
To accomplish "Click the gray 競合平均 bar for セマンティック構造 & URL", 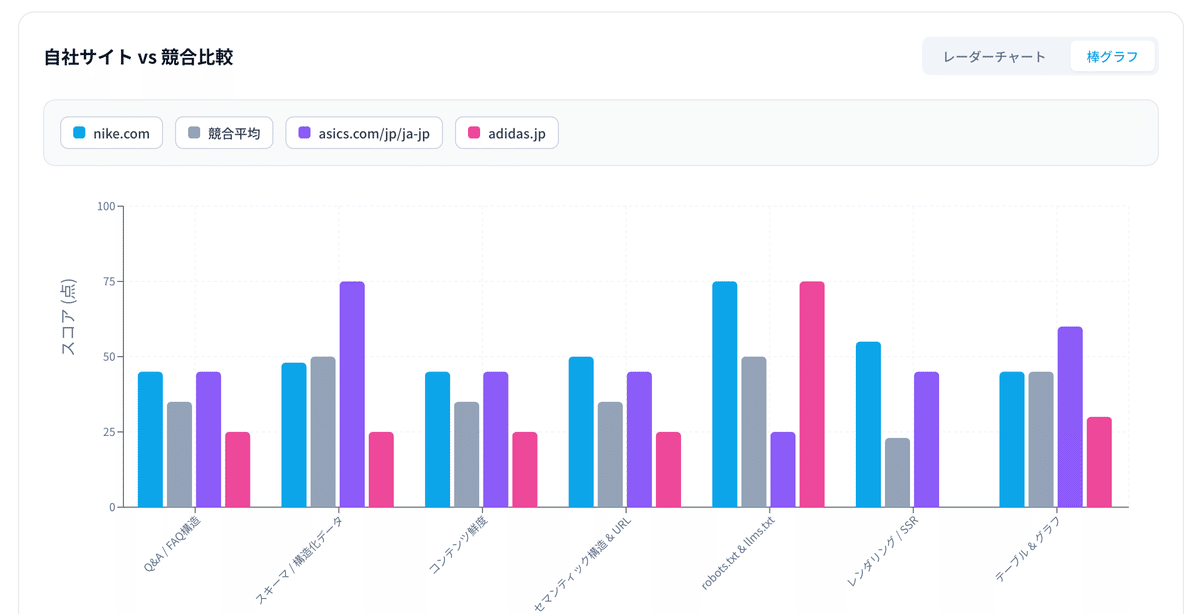I will pyautogui.click(x=610, y=454).
